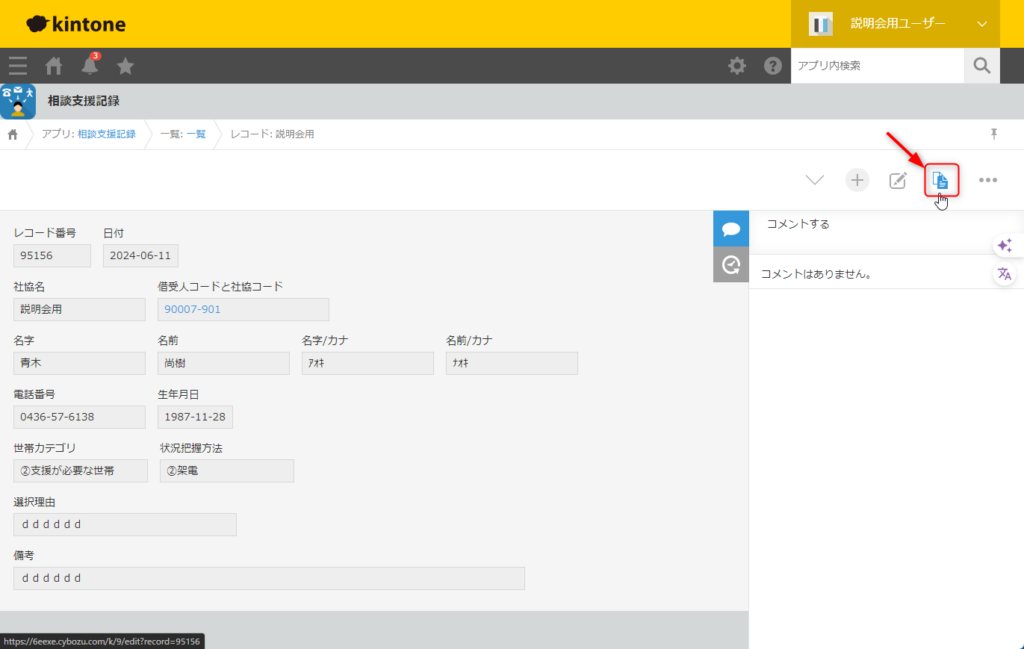
Task: Open the settings gear icon
Action: (x=737, y=66)
